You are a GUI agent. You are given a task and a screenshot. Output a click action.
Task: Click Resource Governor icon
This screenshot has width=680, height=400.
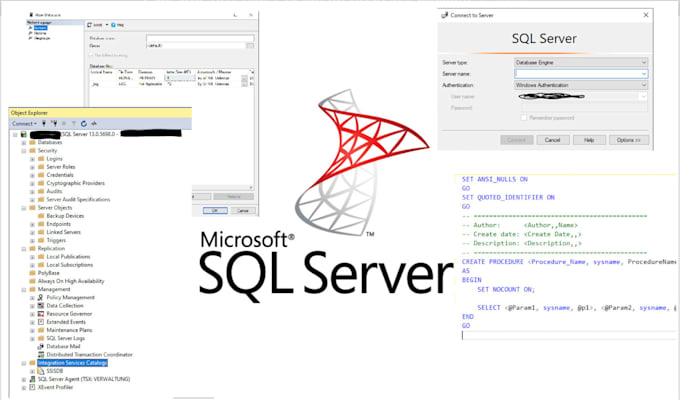pyautogui.click(x=41, y=314)
